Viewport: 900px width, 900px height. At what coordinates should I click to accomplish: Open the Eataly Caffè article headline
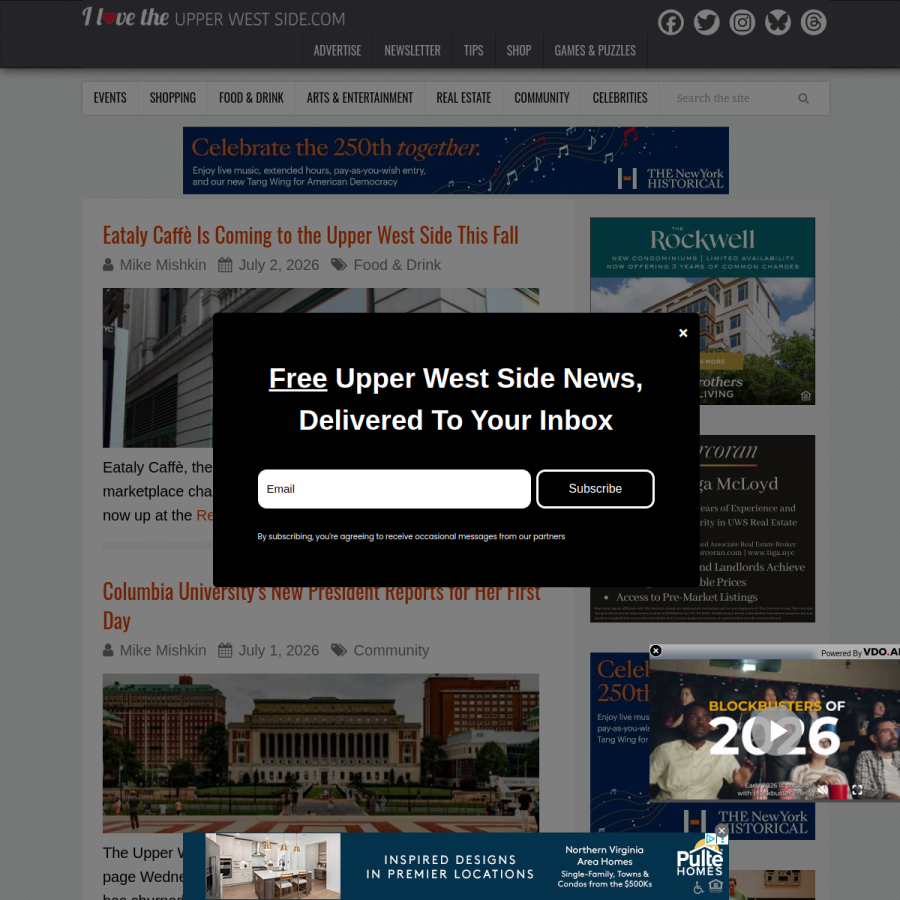coord(311,235)
